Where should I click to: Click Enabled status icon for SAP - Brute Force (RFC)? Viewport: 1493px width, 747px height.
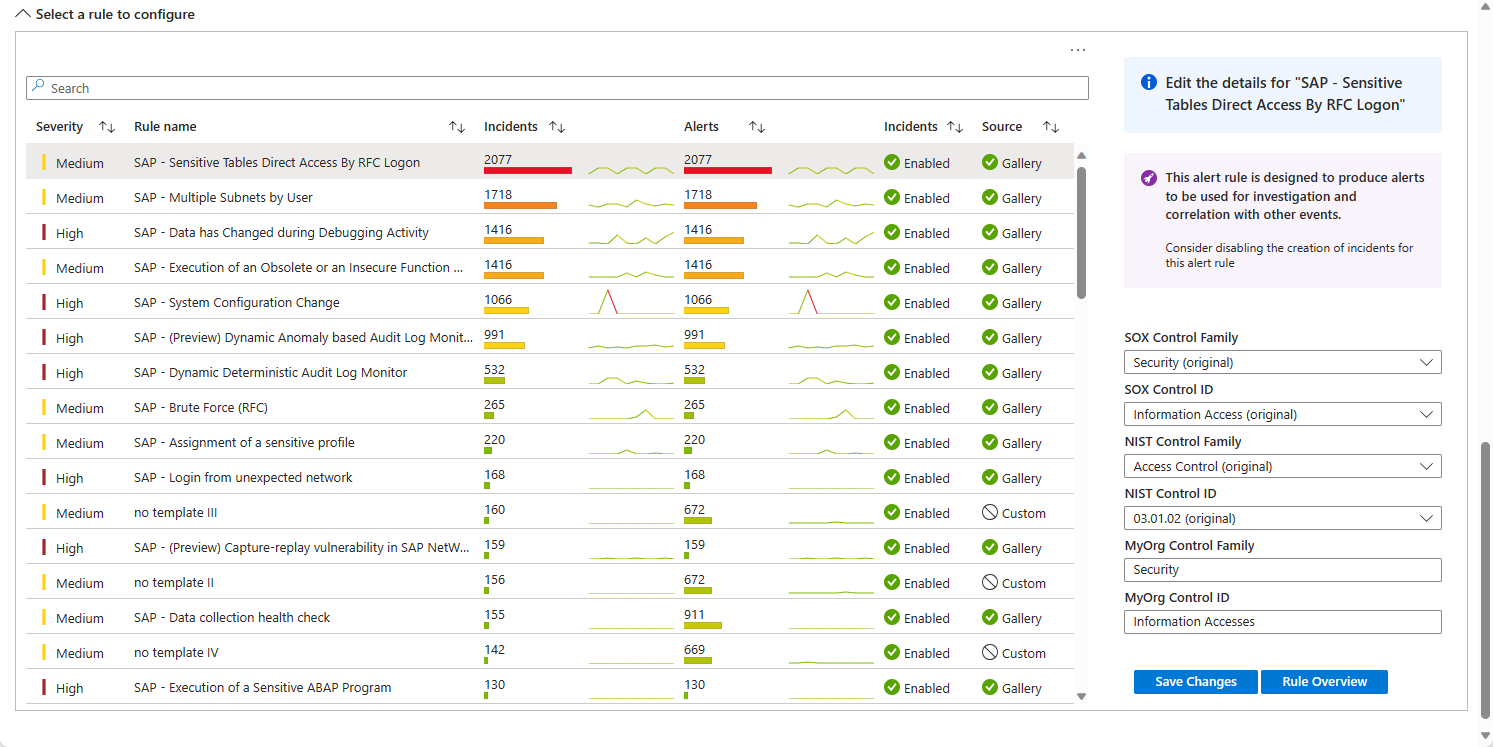click(x=892, y=408)
